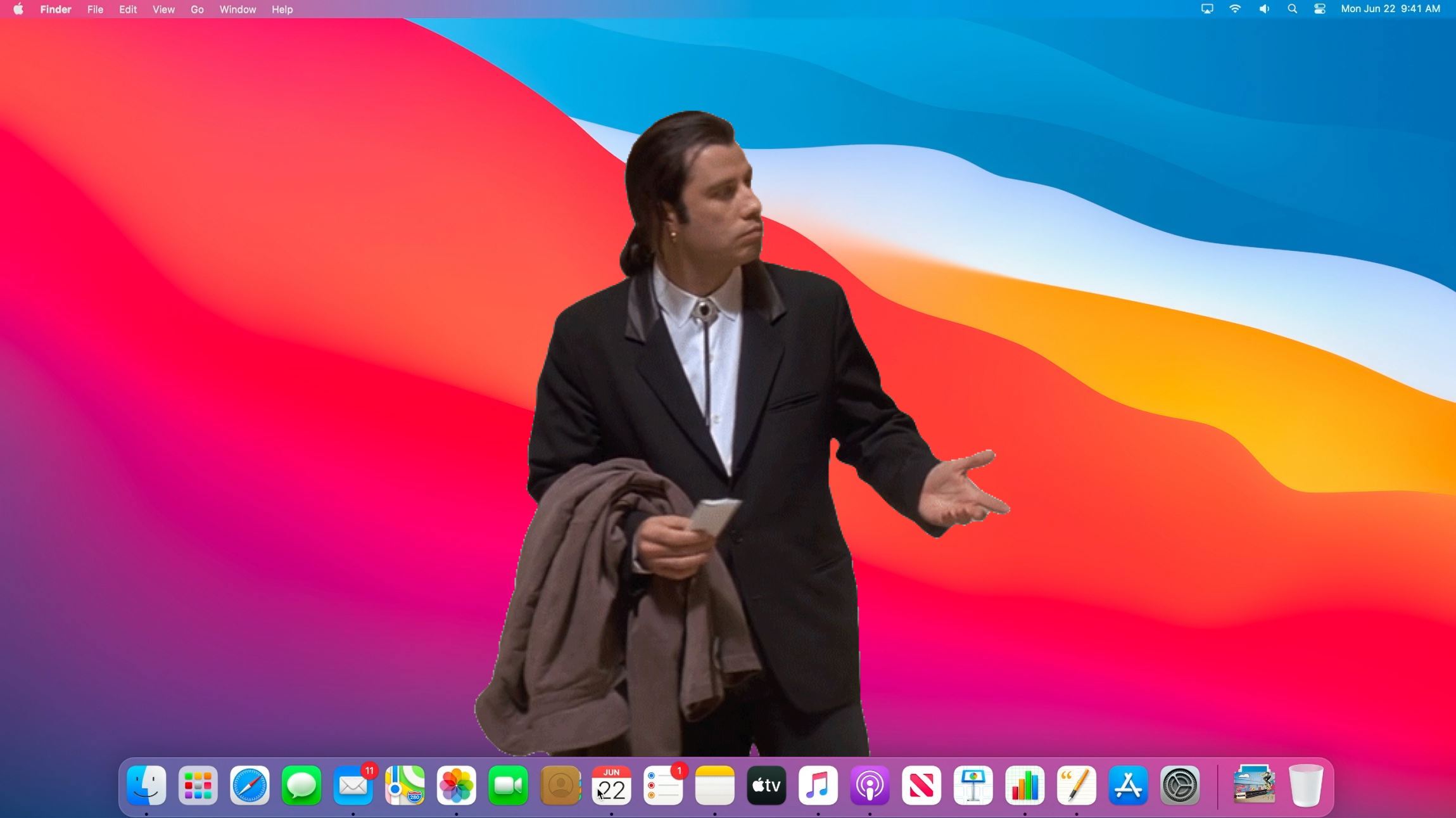1456x818 pixels.
Task: Open the Window menu
Action: point(237,9)
